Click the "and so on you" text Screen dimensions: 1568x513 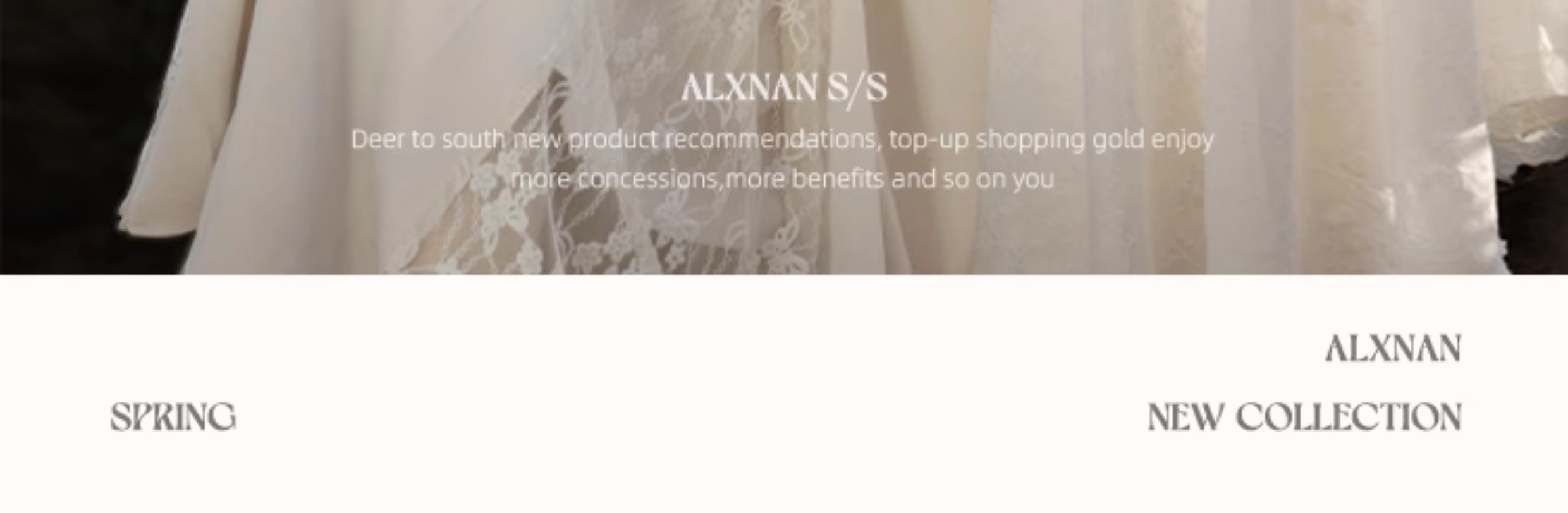pos(973,179)
